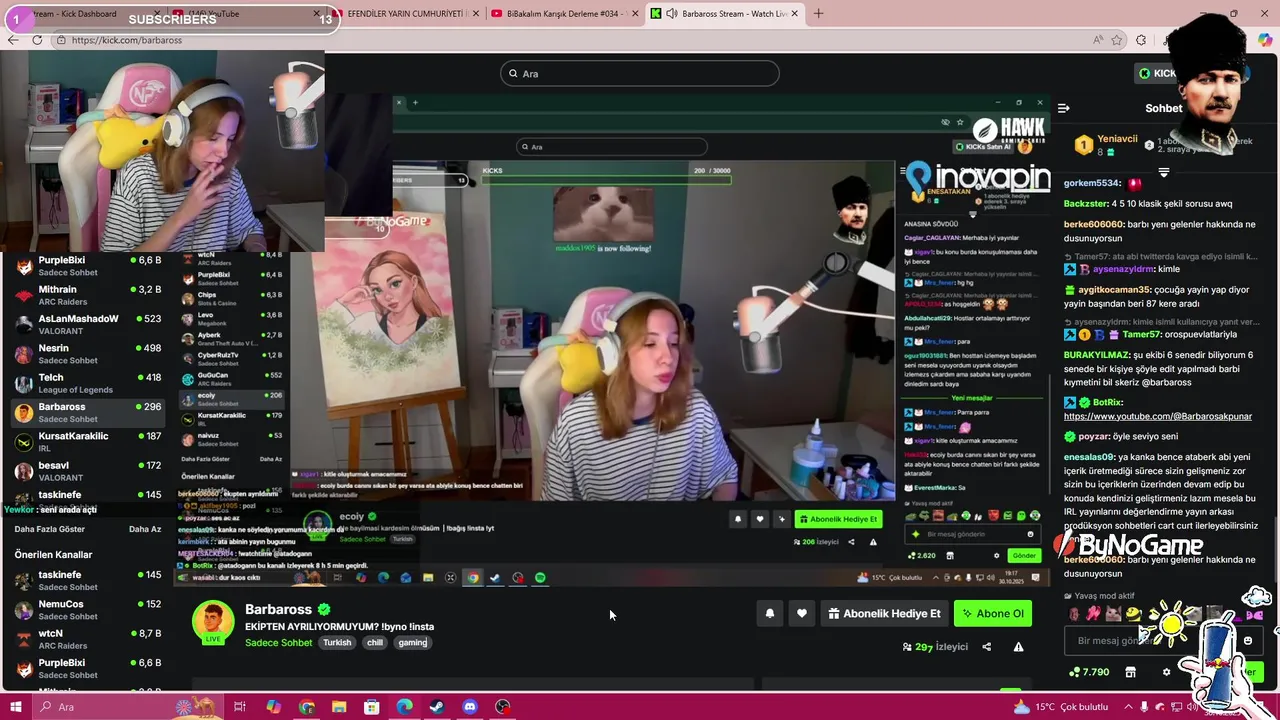This screenshot has width=1280, height=720.
Task: Open PurpleBixi channel in top sidebar row
Action: (88, 265)
